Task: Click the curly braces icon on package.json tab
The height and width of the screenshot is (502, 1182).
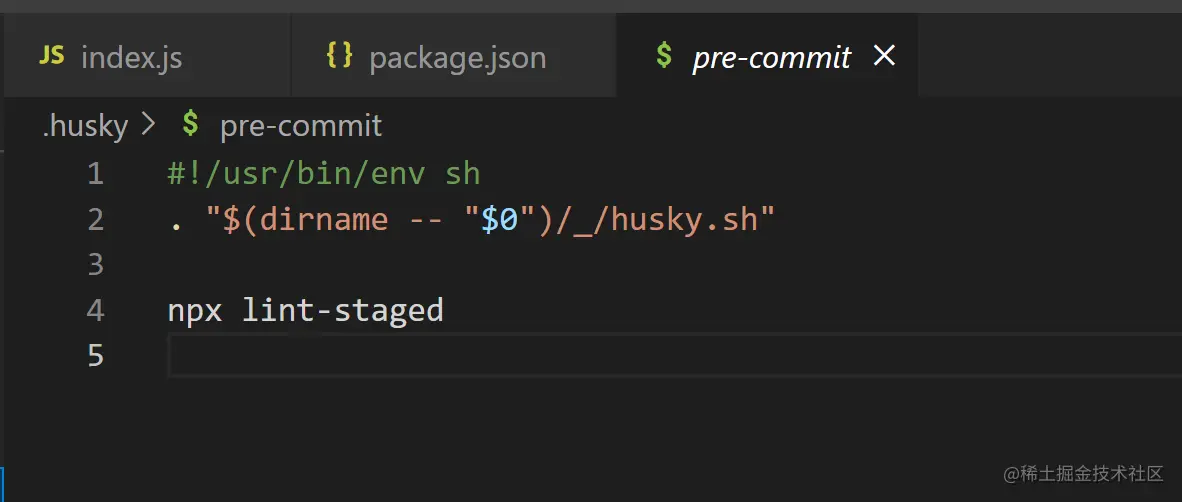Action: (x=340, y=56)
